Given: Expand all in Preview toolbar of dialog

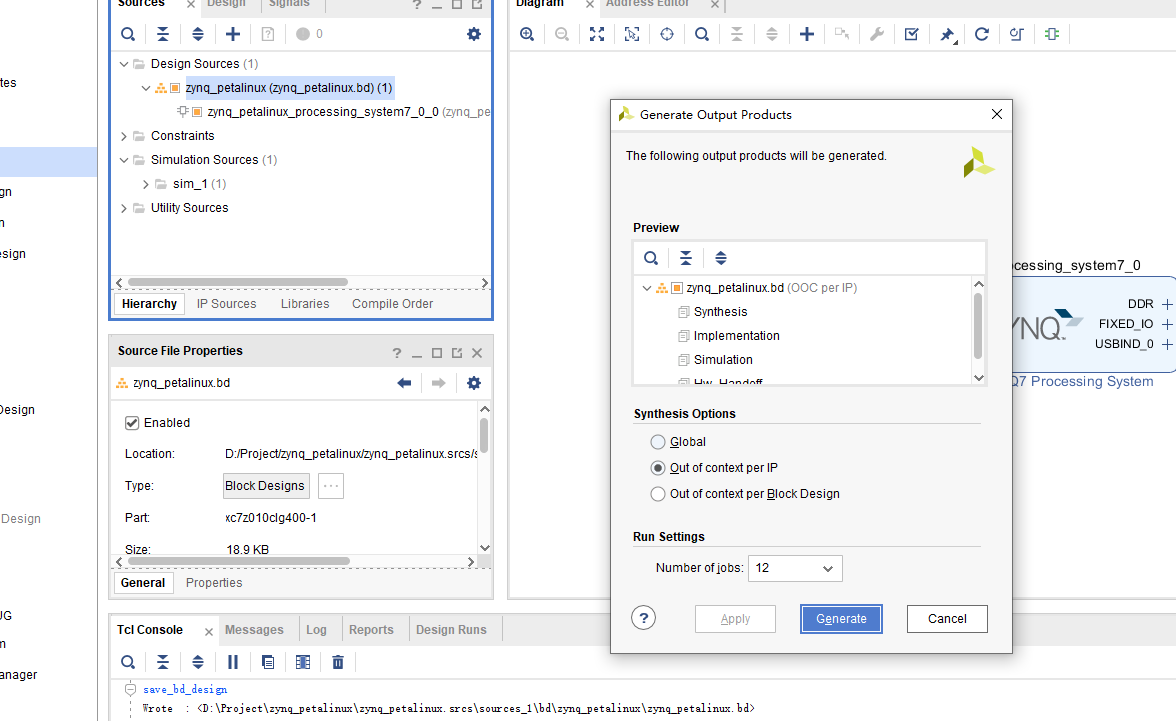Looking at the screenshot, I should point(721,258).
